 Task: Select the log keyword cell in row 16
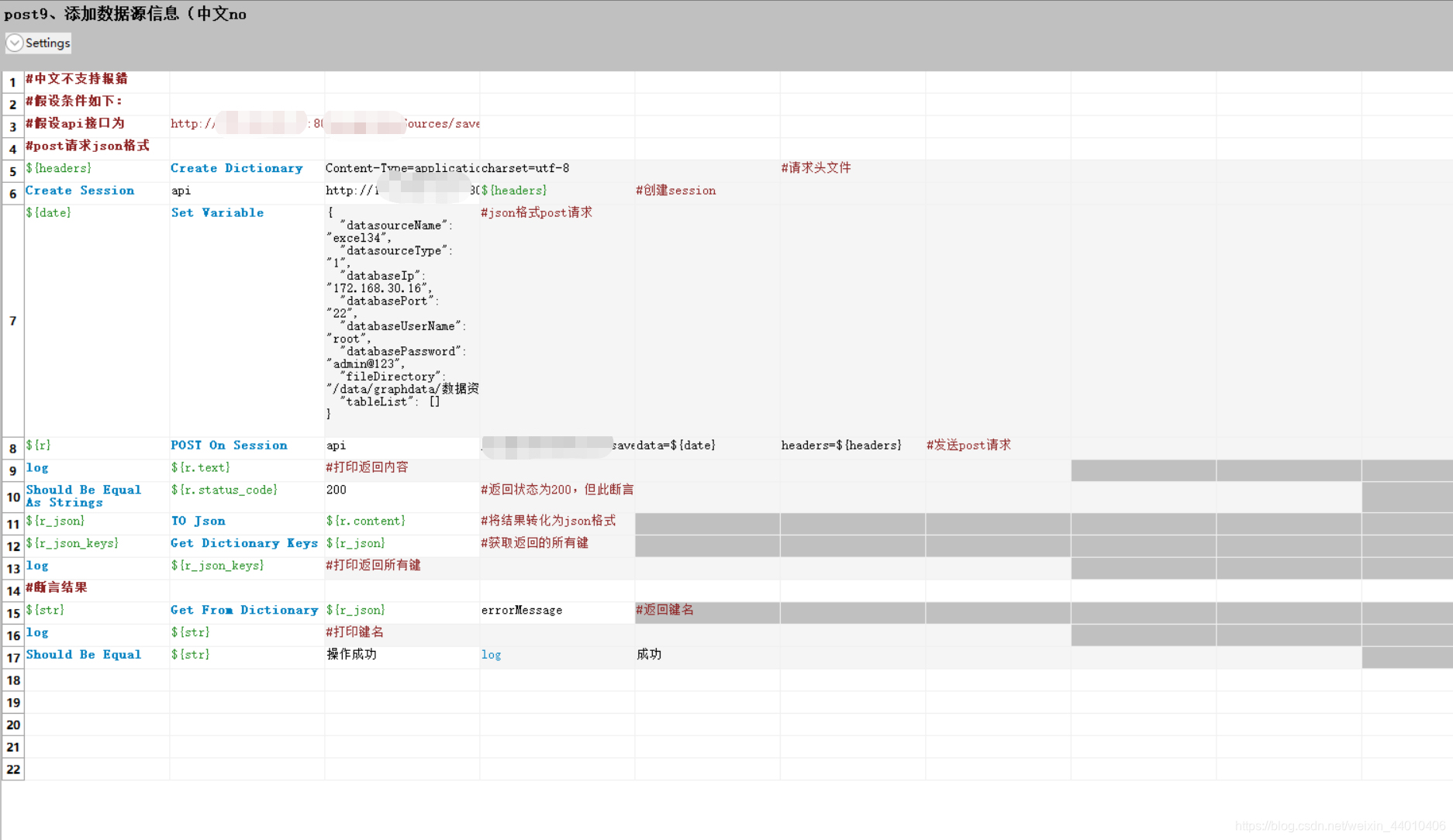(x=37, y=632)
